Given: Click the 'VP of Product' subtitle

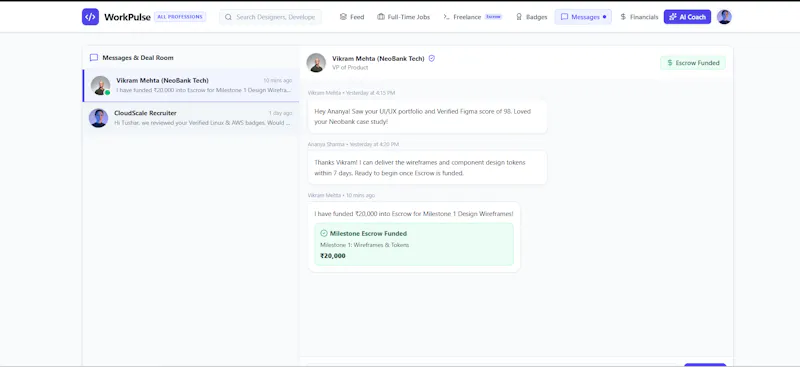Looking at the screenshot, I should point(350,67).
